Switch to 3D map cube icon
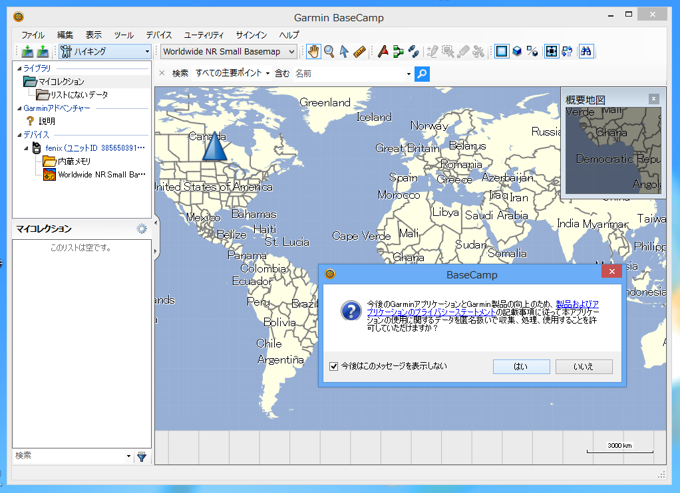This screenshot has width=680, height=493. click(517, 52)
